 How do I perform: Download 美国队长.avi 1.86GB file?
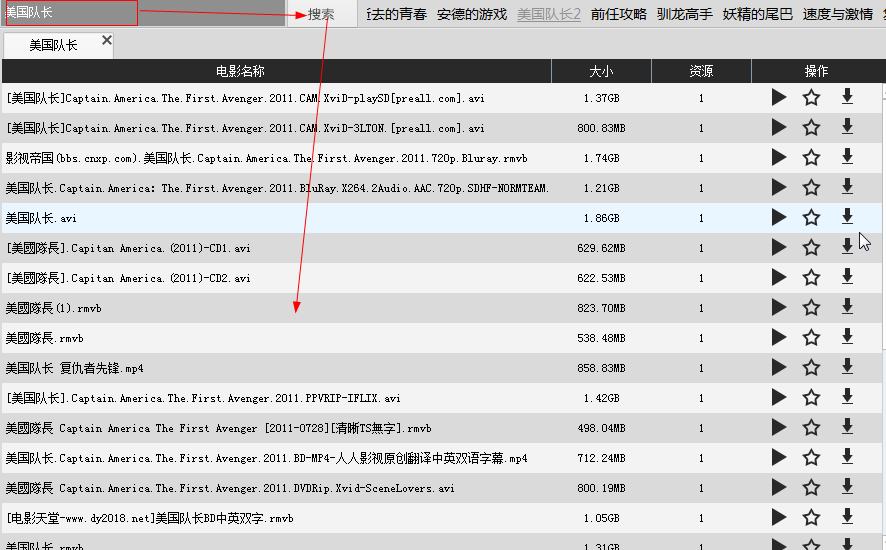tap(847, 216)
